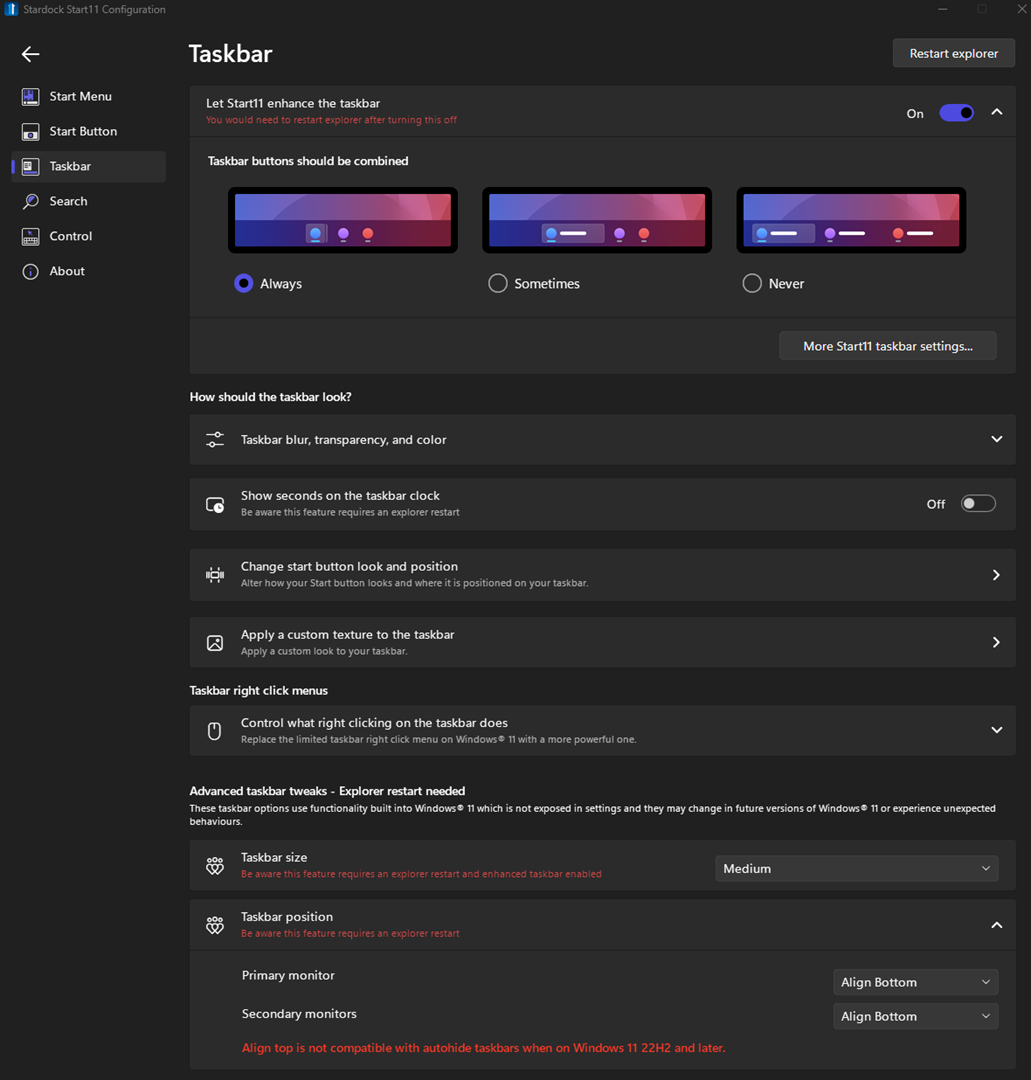Enable show seconds on taskbar clock
1031x1080 pixels.
pos(978,504)
